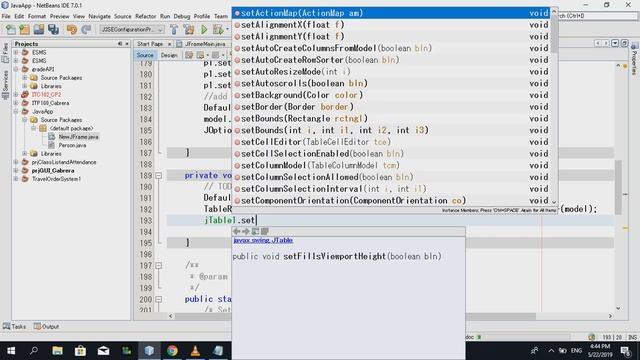The width and height of the screenshot is (640, 360).
Task: Choose setBackground(Color color) completion item
Action: click(391, 95)
